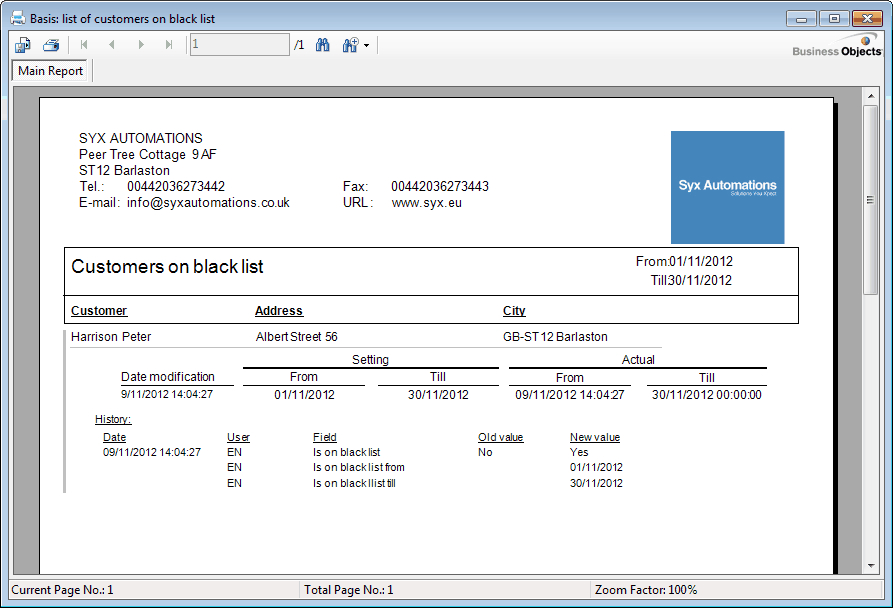
Task: Switch to the Main Report tab
Action: pos(51,71)
